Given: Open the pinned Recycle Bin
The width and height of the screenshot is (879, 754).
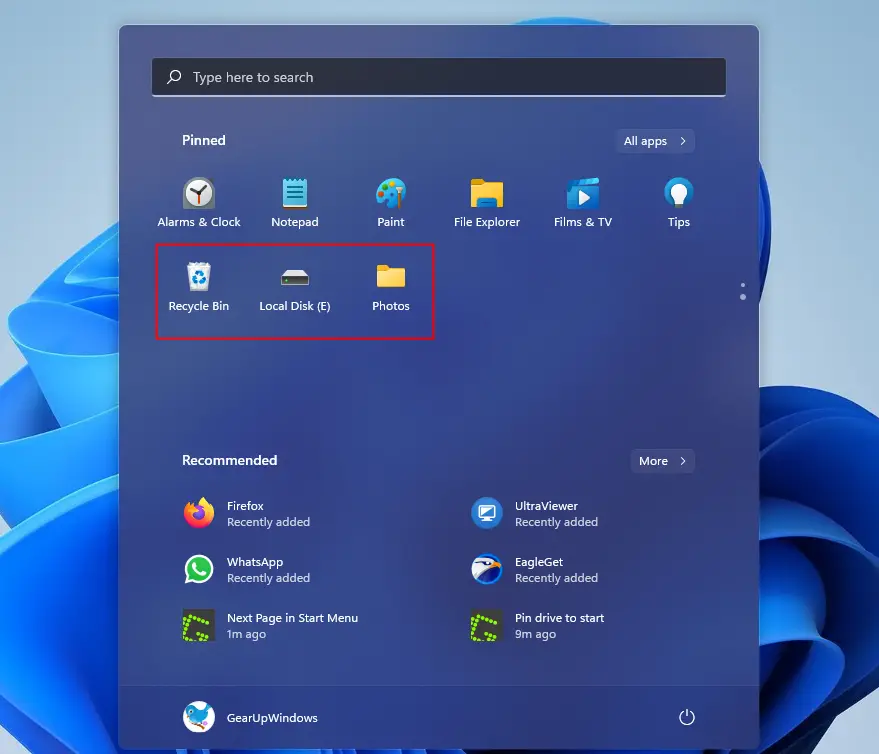Looking at the screenshot, I should [198, 286].
